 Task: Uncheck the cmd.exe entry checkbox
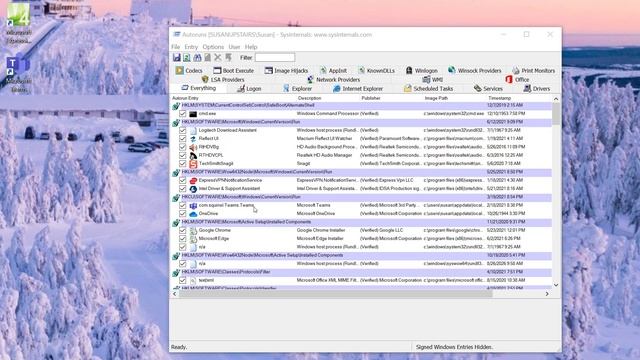point(182,114)
